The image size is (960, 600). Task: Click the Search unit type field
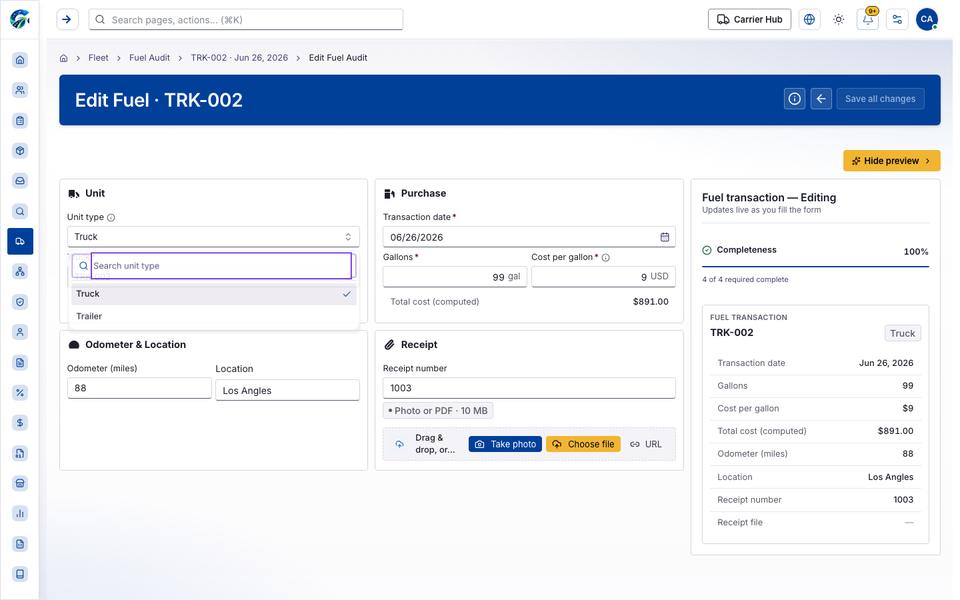(x=221, y=266)
